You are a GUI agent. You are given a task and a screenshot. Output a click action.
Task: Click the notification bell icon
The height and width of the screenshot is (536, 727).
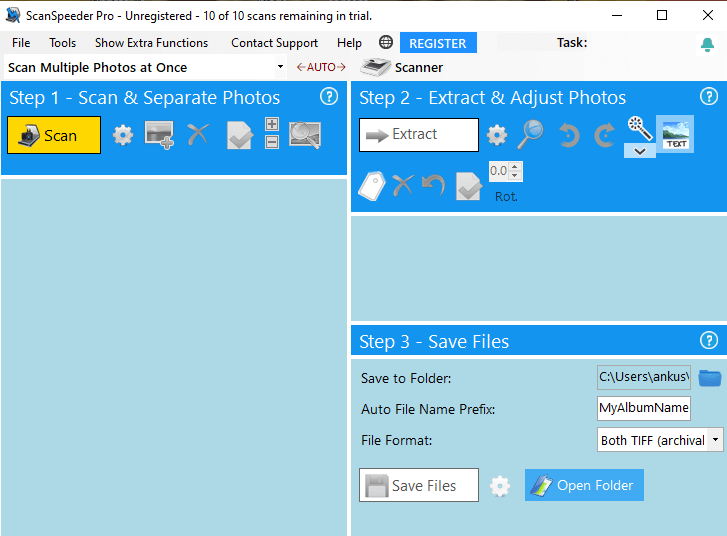pyautogui.click(x=707, y=45)
